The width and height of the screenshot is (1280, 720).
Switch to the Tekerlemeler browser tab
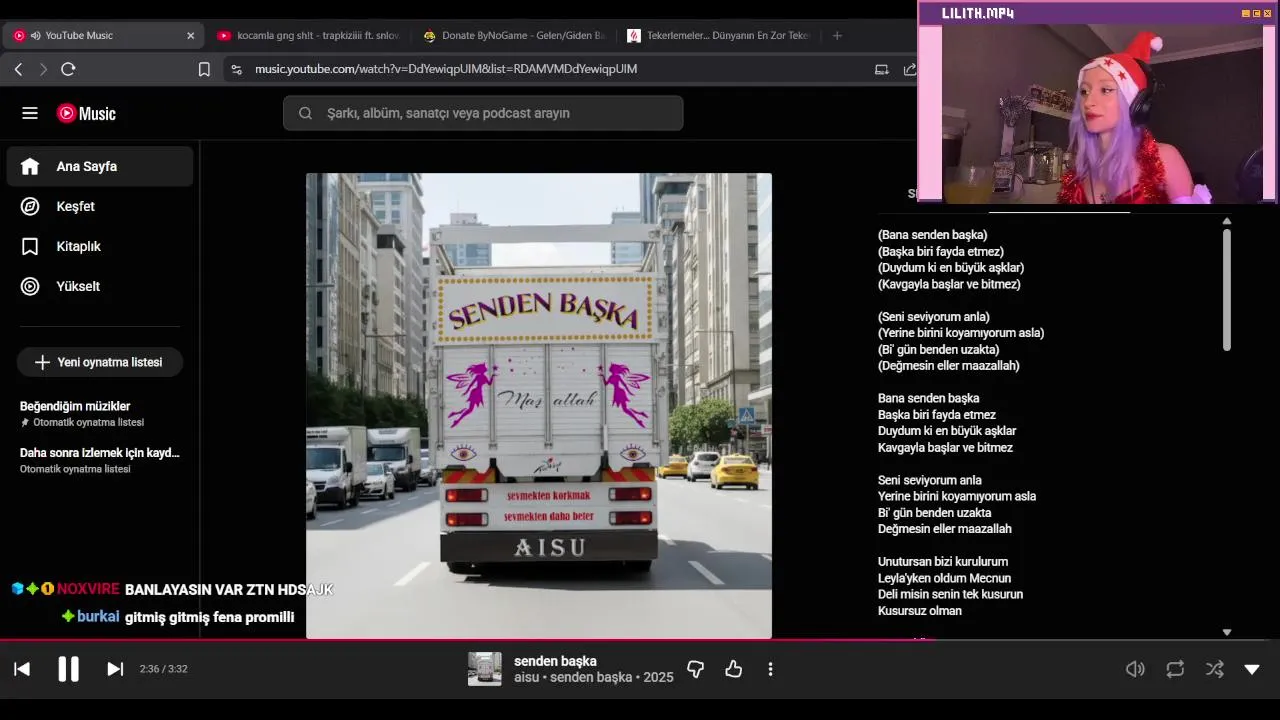pyautogui.click(x=718, y=35)
